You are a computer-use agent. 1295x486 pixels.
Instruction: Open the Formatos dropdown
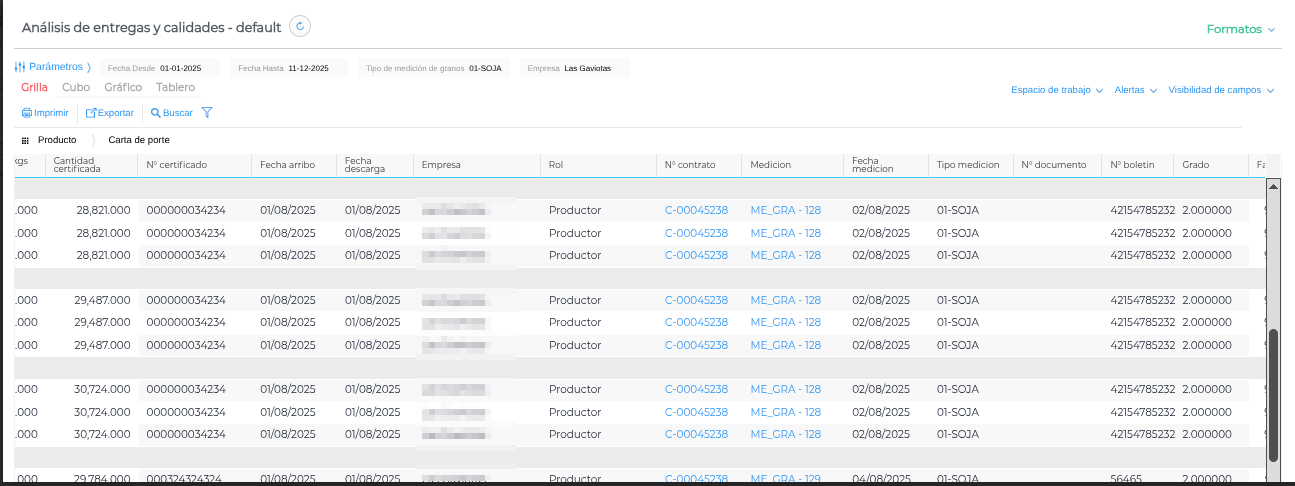[x=1240, y=29]
